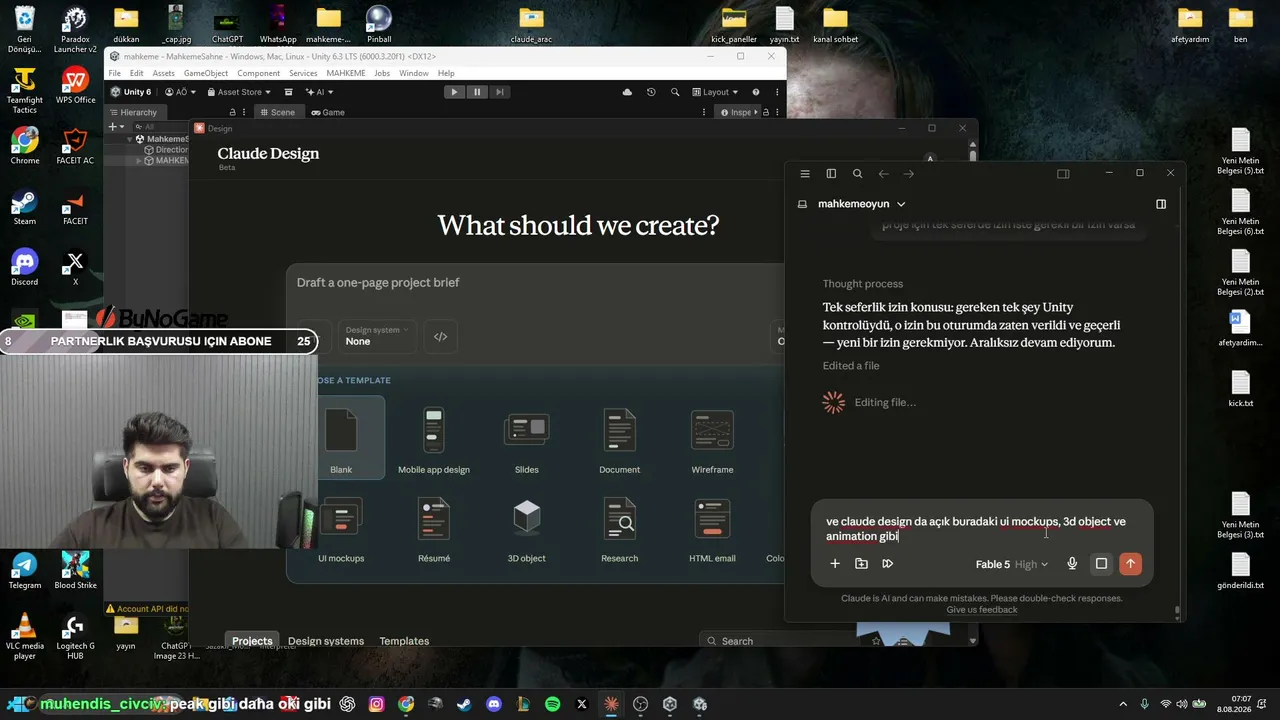Open the Unity File menu
The width and height of the screenshot is (1280, 720).
115,73
